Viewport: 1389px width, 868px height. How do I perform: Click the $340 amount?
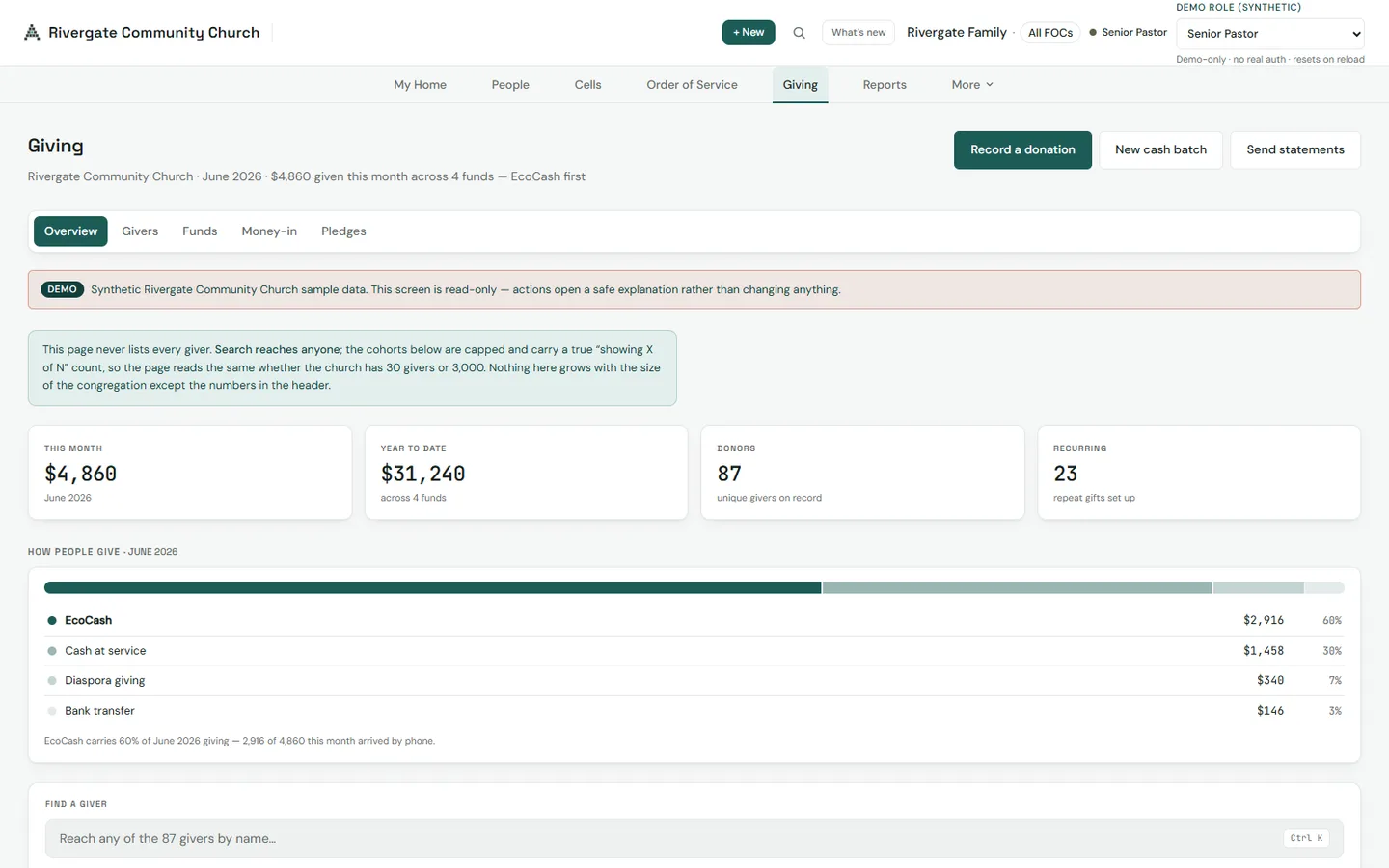tap(1270, 681)
